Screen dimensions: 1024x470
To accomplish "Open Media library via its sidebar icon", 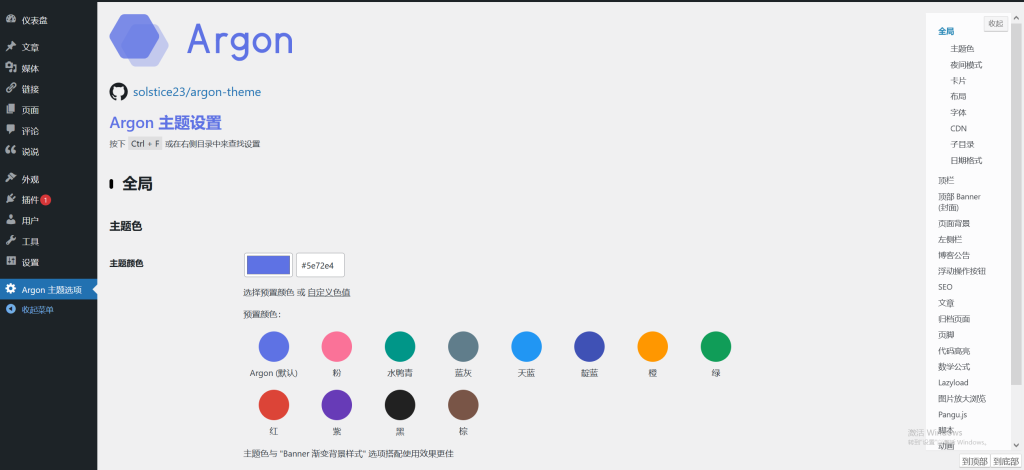I will (x=10, y=68).
